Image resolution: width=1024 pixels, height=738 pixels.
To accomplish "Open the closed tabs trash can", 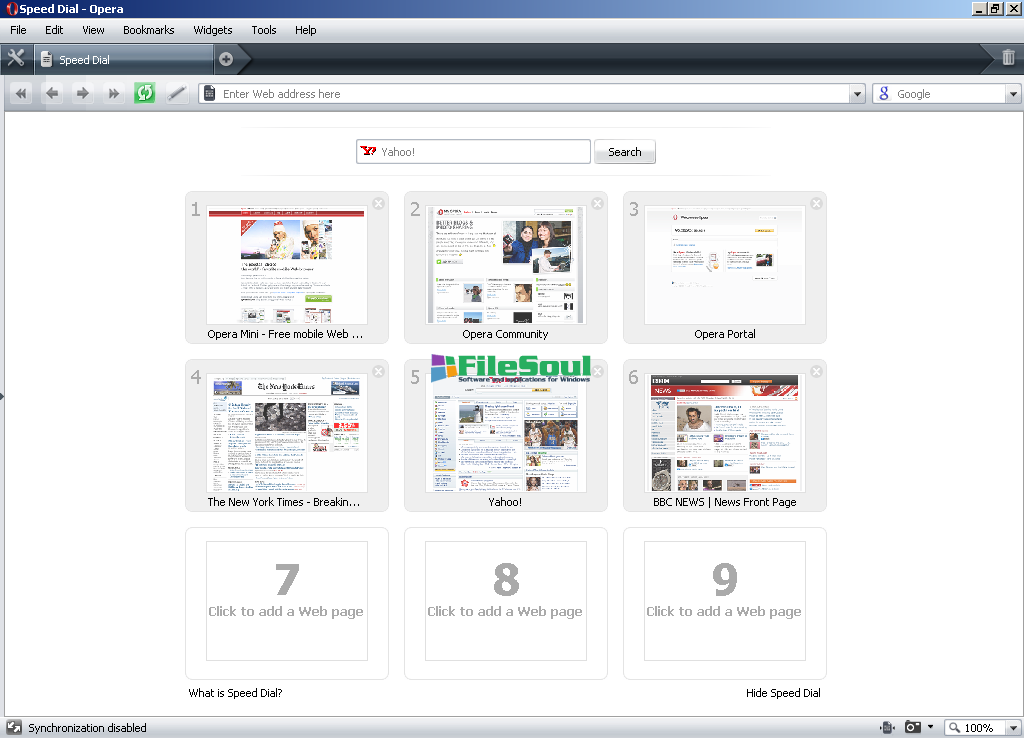I will pos(1008,58).
